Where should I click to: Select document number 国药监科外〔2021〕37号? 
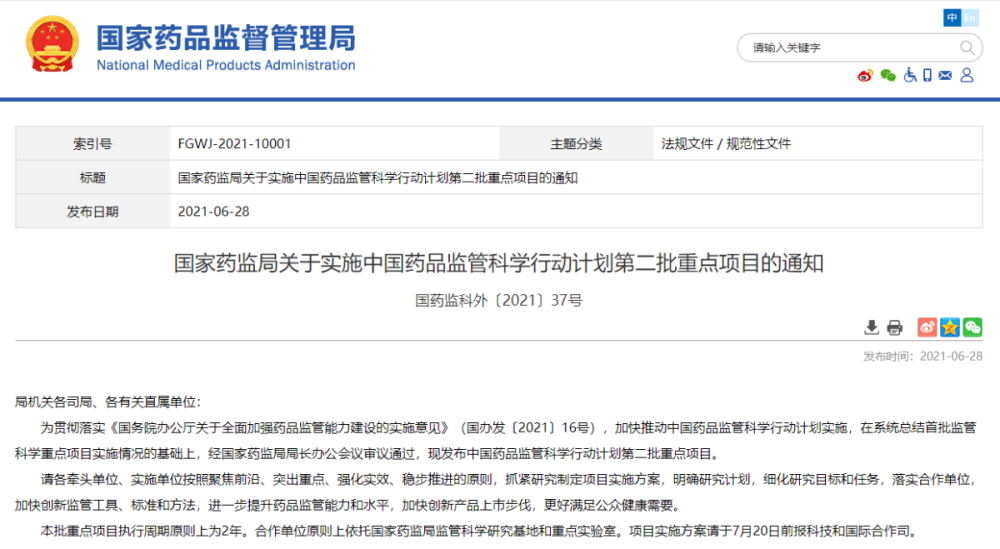499,300
